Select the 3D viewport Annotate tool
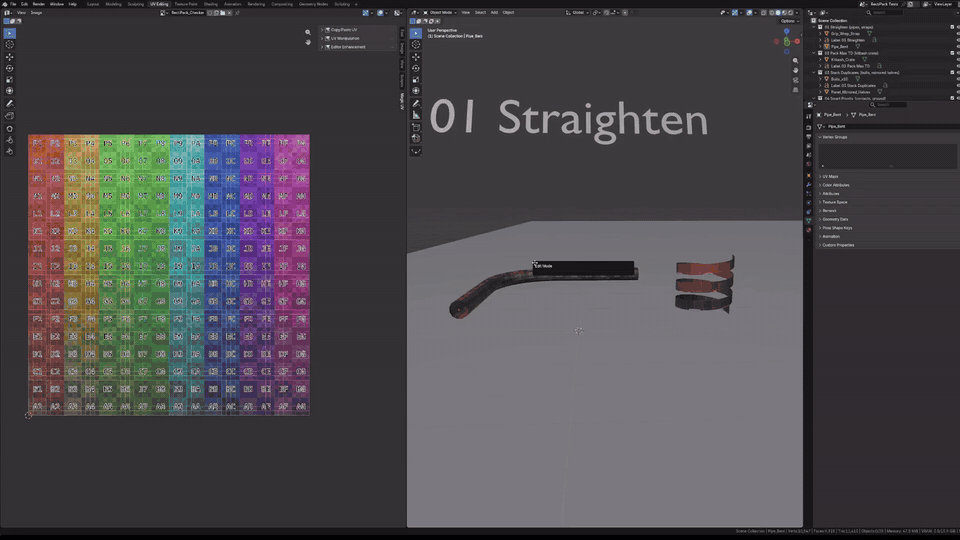 (416, 103)
